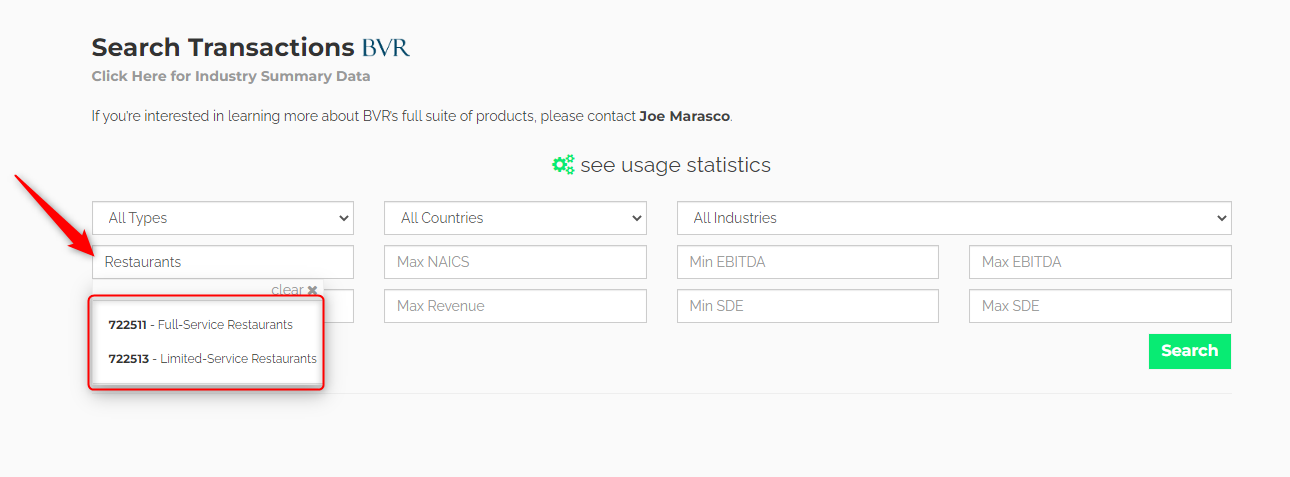The image size is (1290, 477).
Task: Focus the Max Revenue field
Action: tap(515, 306)
